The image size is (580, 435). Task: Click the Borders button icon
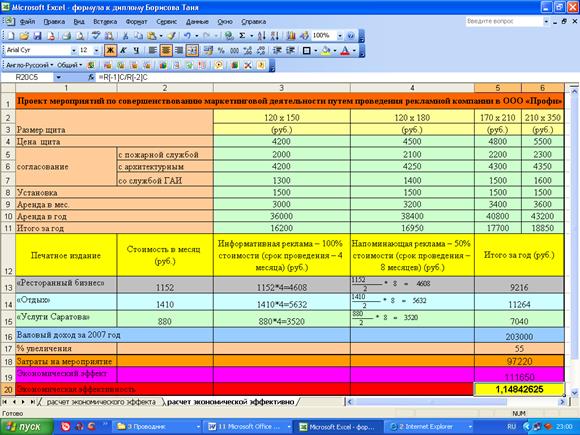coord(307,50)
